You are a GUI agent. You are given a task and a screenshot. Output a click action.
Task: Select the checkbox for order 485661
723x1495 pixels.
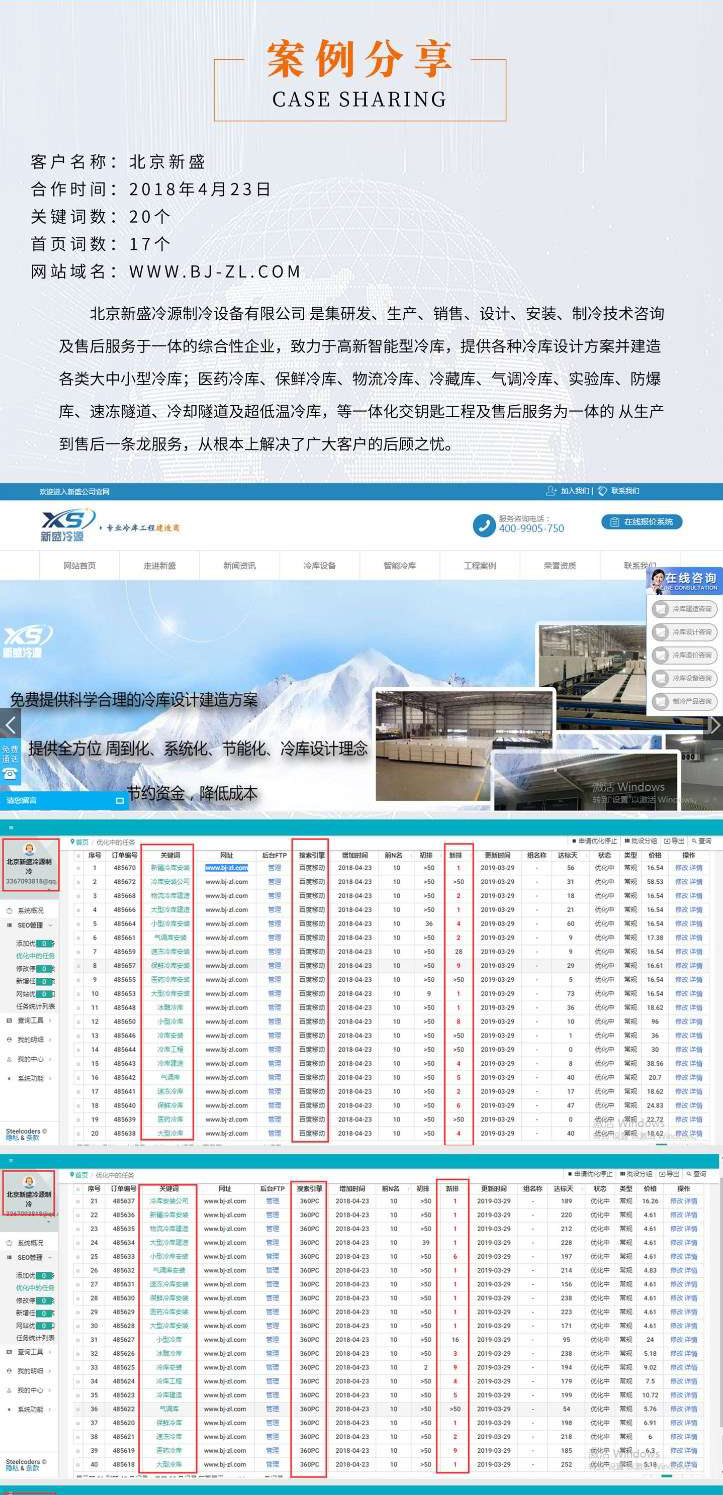(x=79, y=938)
